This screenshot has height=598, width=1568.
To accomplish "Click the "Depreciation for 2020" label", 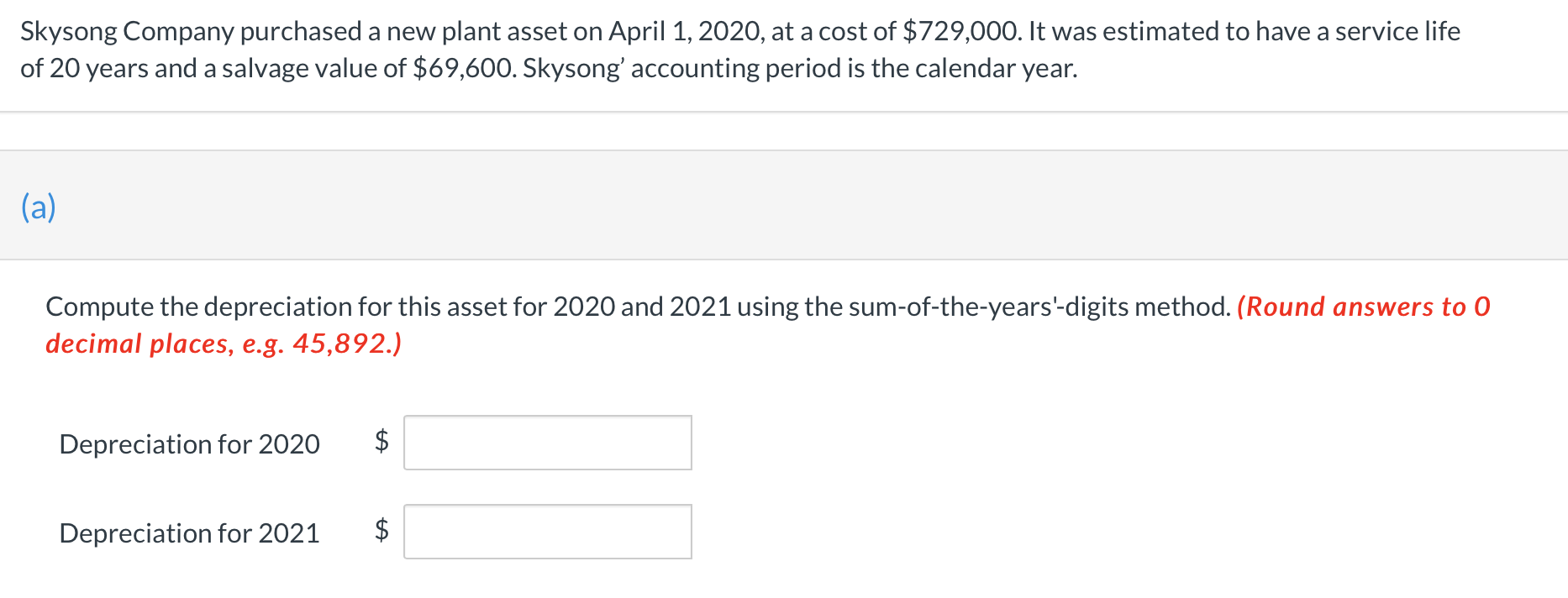I will click(189, 444).
